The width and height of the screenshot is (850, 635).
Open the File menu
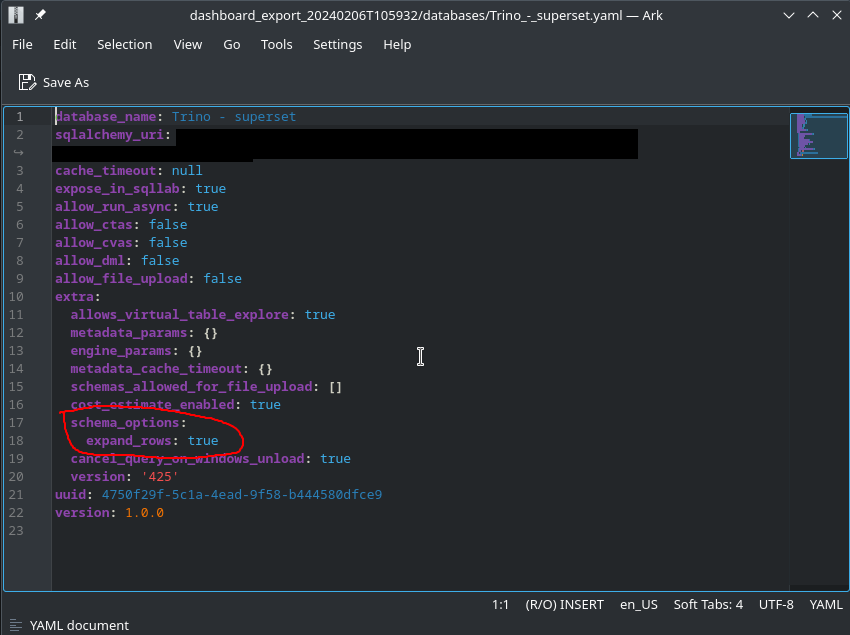click(x=22, y=44)
